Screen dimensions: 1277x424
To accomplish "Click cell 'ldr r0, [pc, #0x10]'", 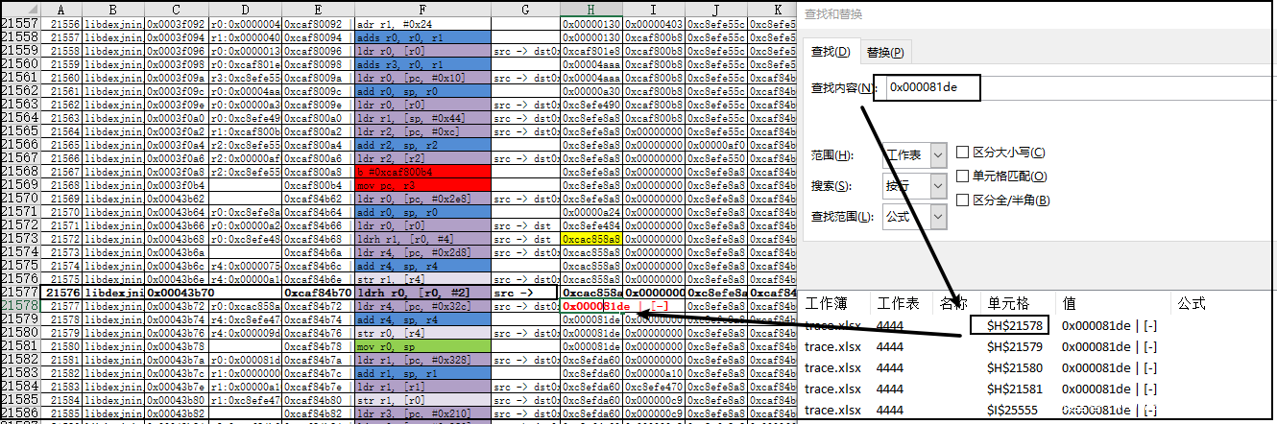I will coord(422,78).
